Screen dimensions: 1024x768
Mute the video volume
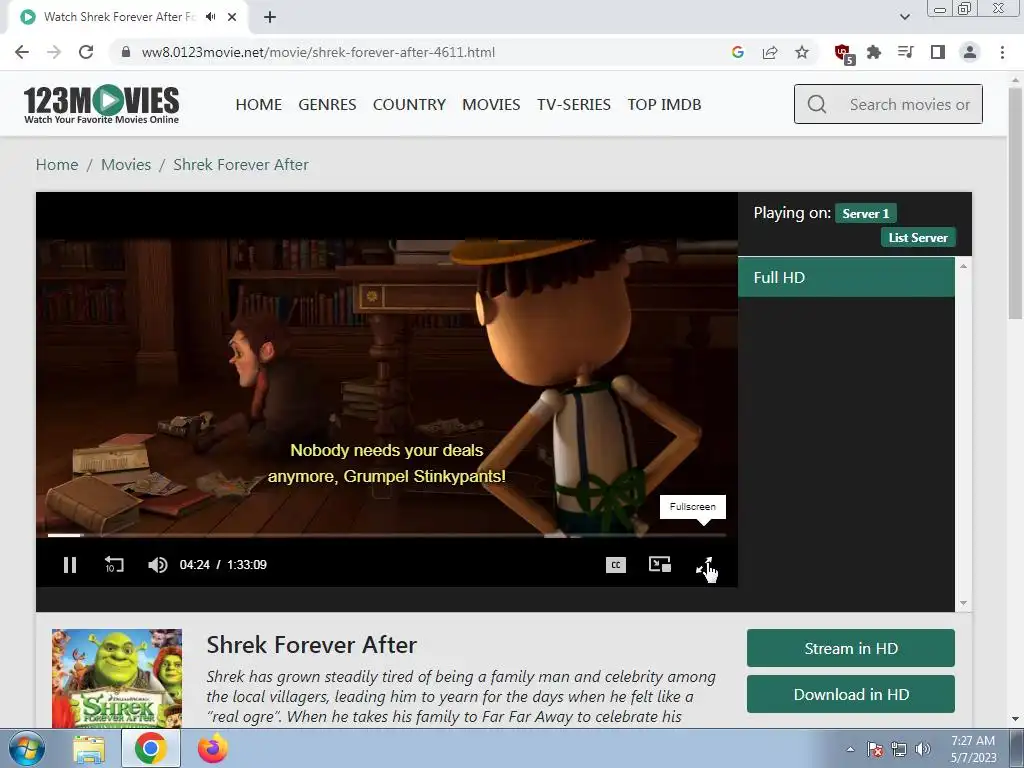click(x=157, y=565)
